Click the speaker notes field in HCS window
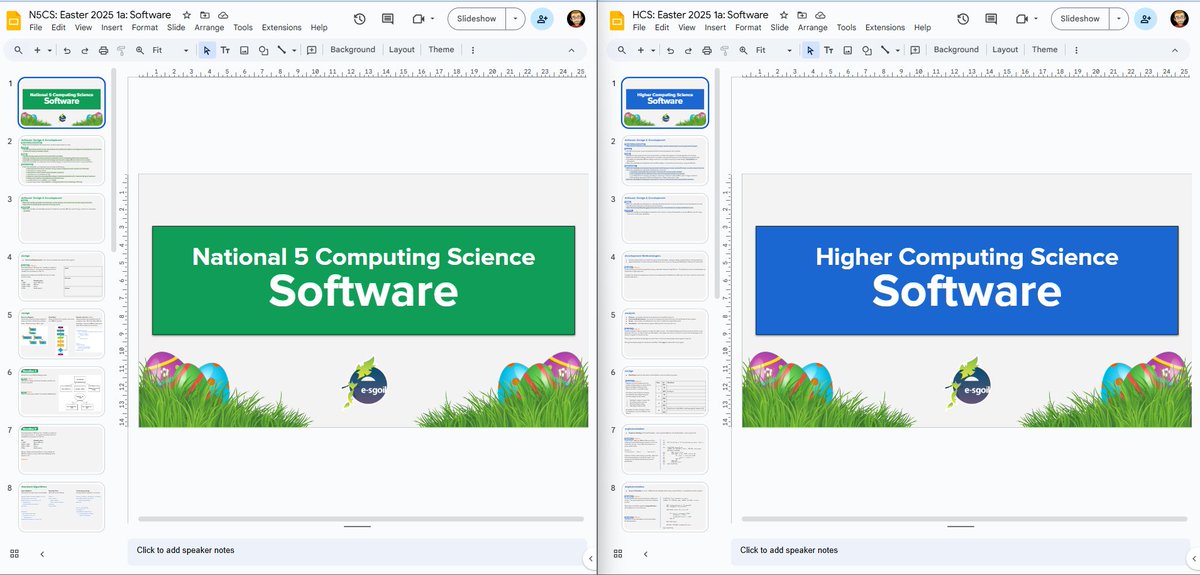This screenshot has height=575, width=1200. click(x=961, y=550)
